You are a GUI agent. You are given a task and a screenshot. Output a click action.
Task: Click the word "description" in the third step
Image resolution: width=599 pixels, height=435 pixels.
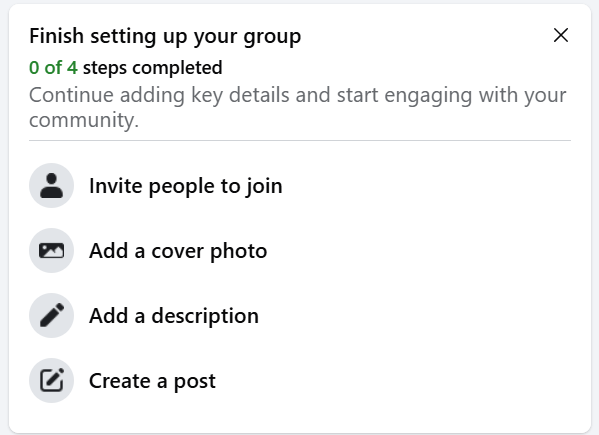(x=205, y=317)
